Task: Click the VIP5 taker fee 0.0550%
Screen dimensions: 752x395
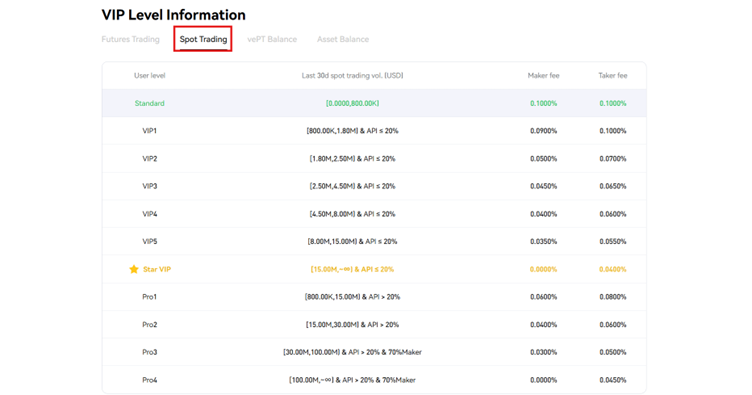Action: (613, 242)
